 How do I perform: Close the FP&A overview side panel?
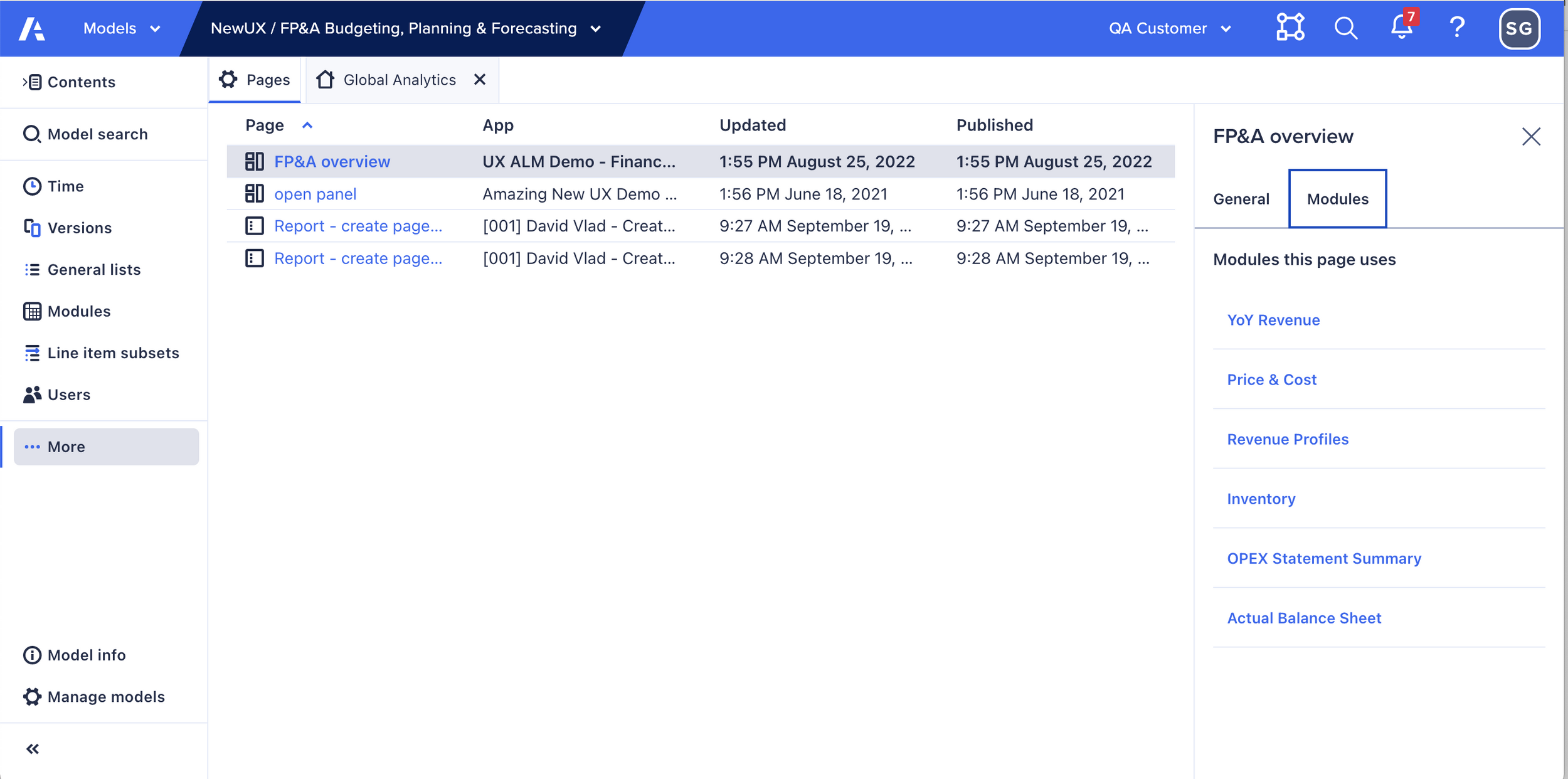1531,137
